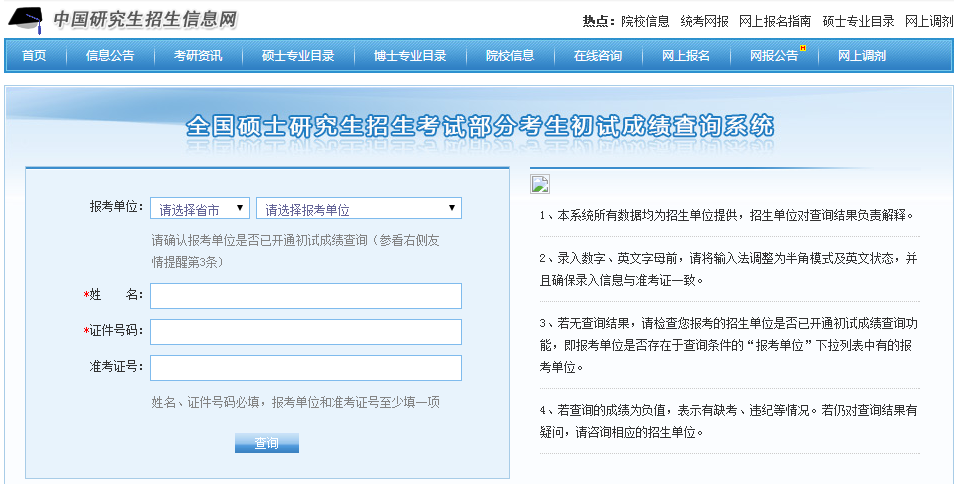The height and width of the screenshot is (484, 958).
Task: Focus the 证件号码 input field
Action: 305,332
